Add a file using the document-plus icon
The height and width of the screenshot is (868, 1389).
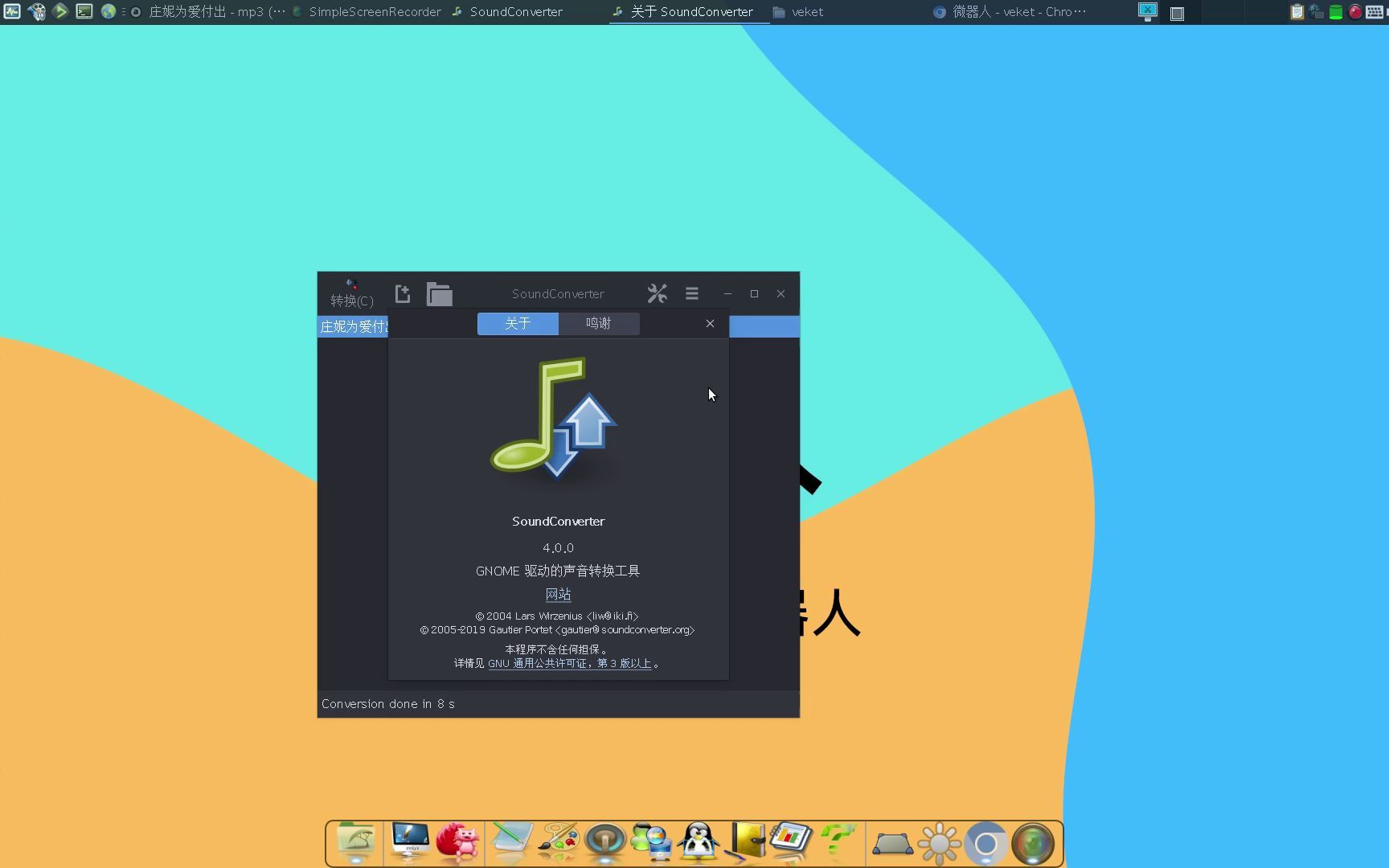[403, 294]
